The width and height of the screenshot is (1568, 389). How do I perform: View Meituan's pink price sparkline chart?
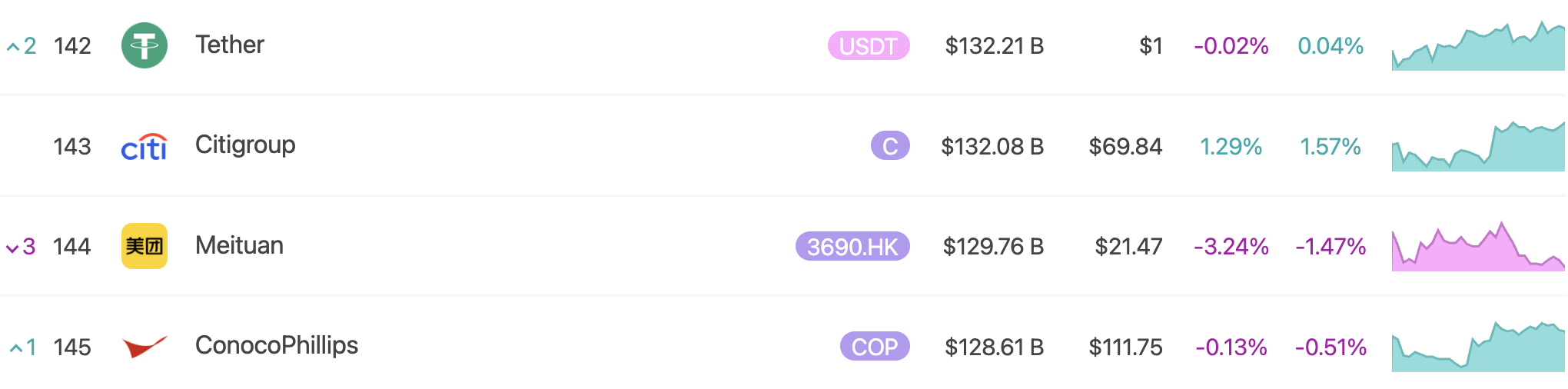point(1478,248)
